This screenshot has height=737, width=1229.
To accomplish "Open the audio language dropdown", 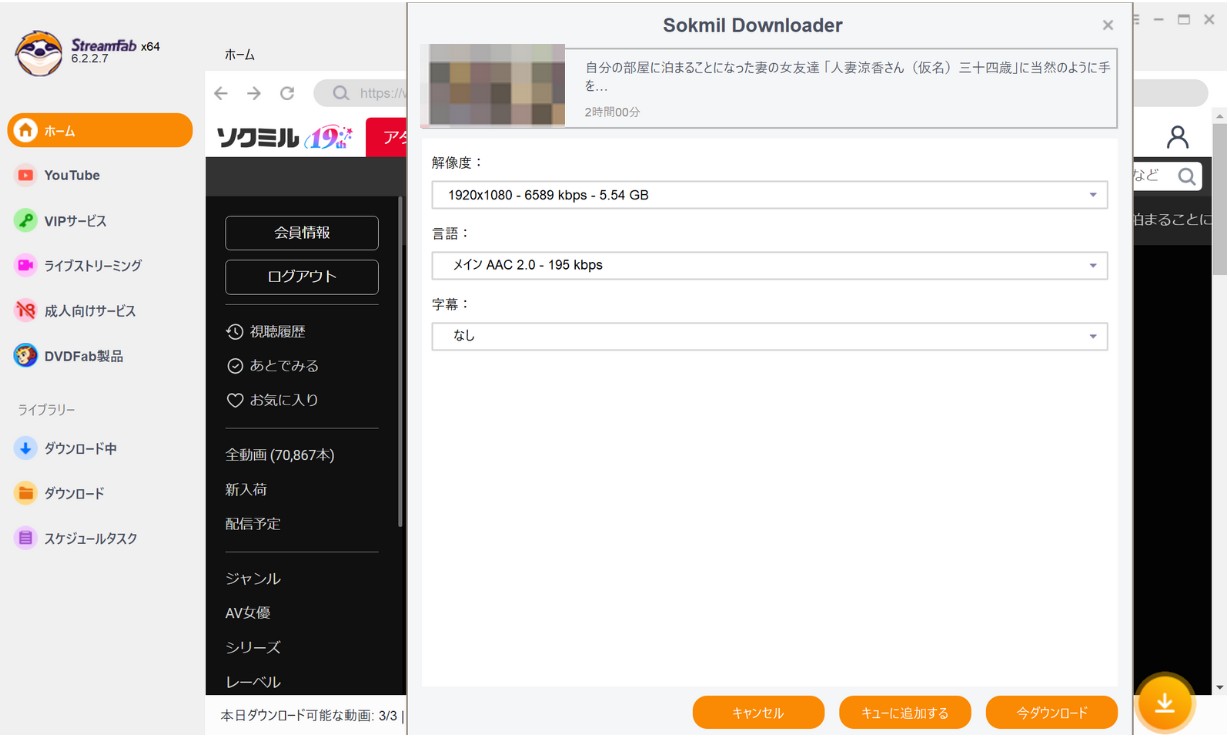I will [x=770, y=265].
